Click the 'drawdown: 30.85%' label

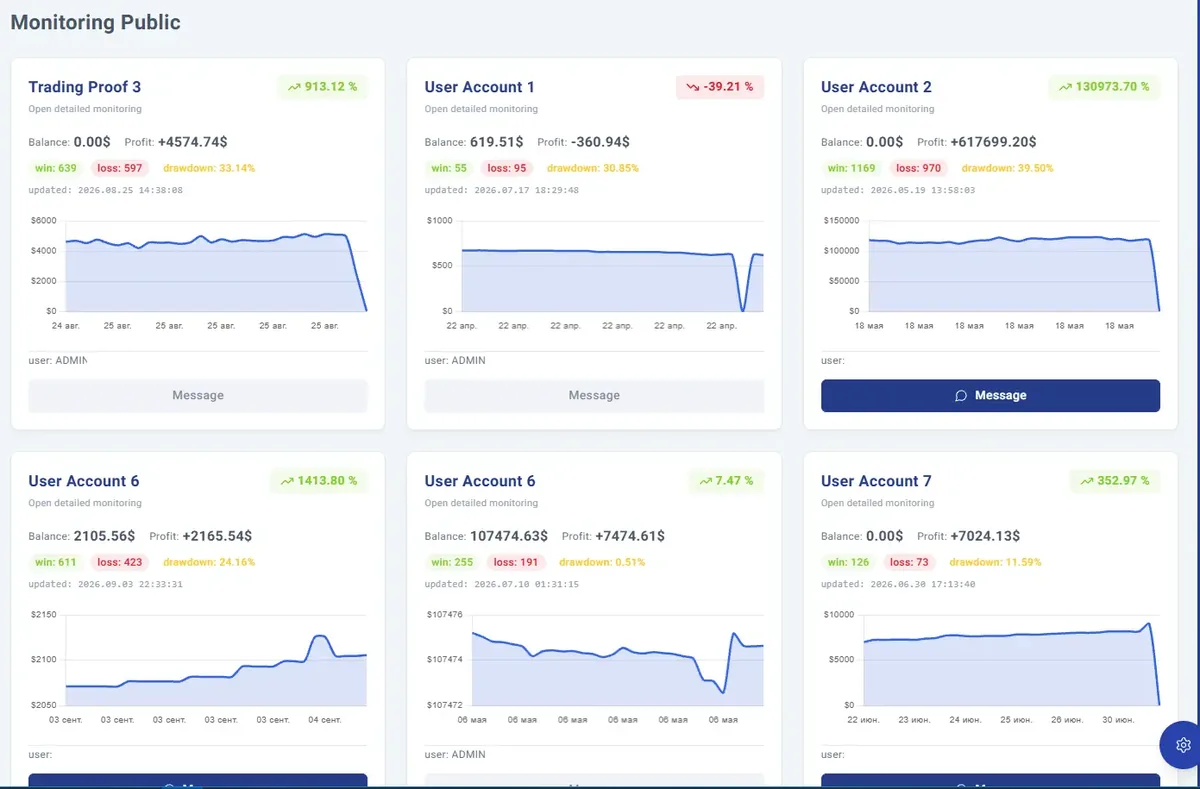[x=592, y=168]
